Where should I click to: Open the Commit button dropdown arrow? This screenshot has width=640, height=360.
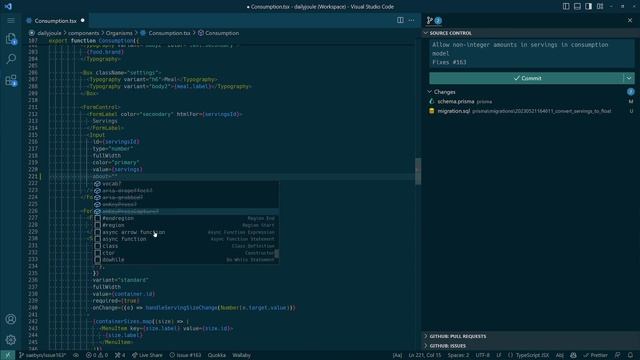coord(629,78)
